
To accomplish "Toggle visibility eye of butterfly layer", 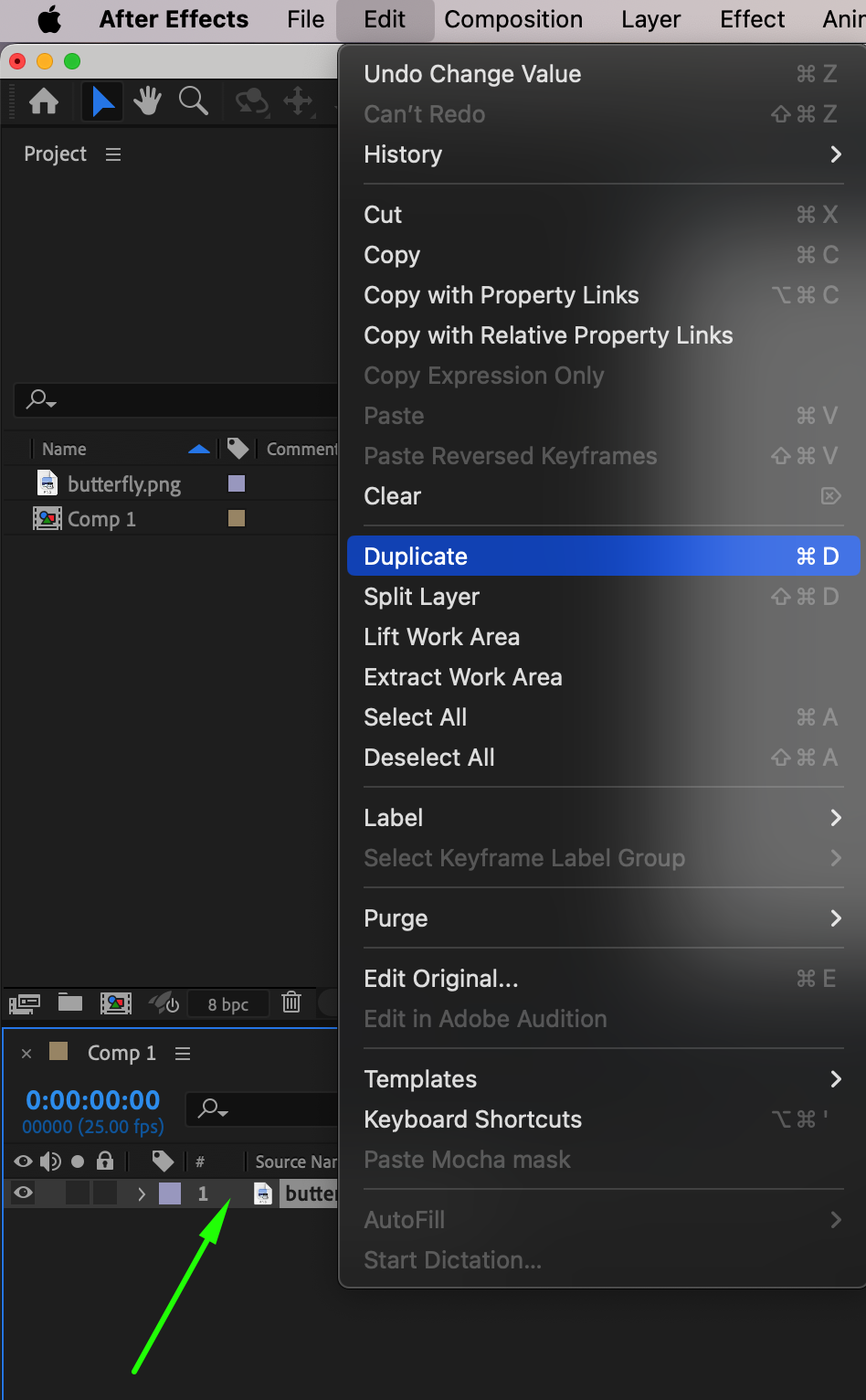I will pyautogui.click(x=24, y=1193).
